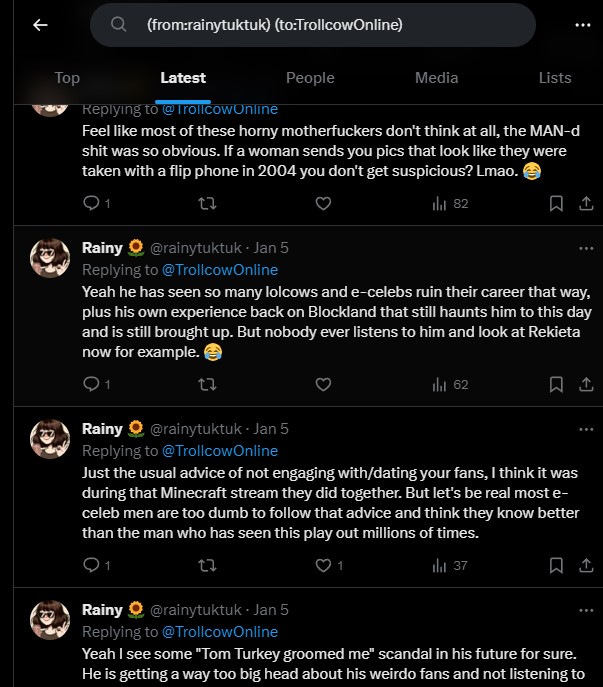
Task: Reply to the Minecraft stream tweet
Action: coord(91,566)
